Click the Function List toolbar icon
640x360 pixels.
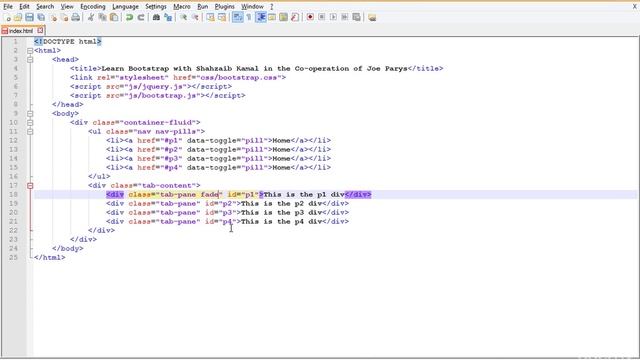(295, 18)
